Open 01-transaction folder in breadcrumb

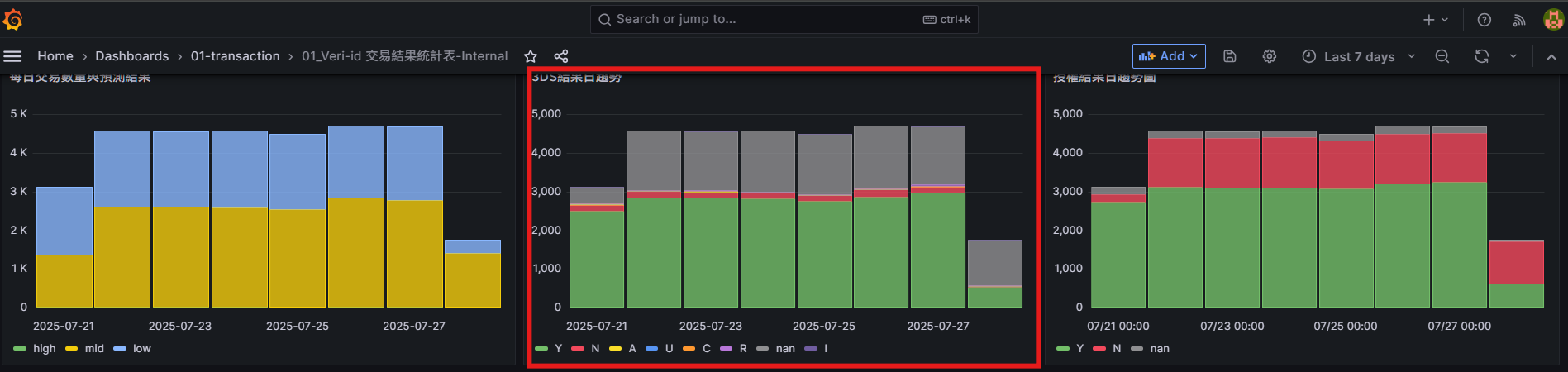(x=235, y=56)
